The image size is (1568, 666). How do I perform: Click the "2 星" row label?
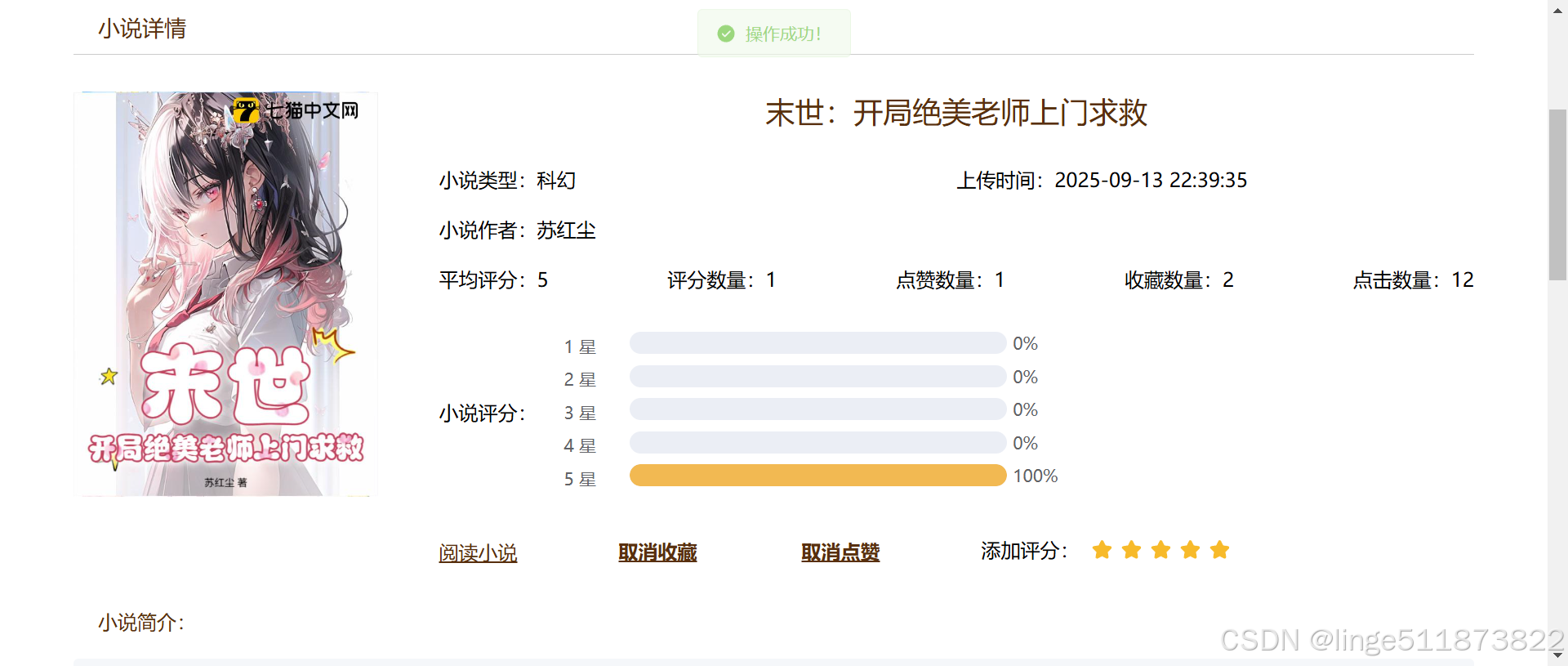tap(580, 379)
